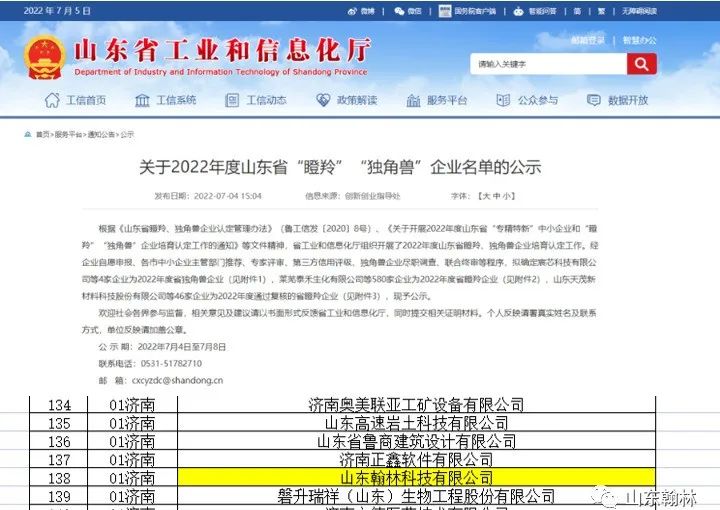Image resolution: width=720 pixels, height=510 pixels.
Task: Click the 微博 text link
Action: click(368, 11)
